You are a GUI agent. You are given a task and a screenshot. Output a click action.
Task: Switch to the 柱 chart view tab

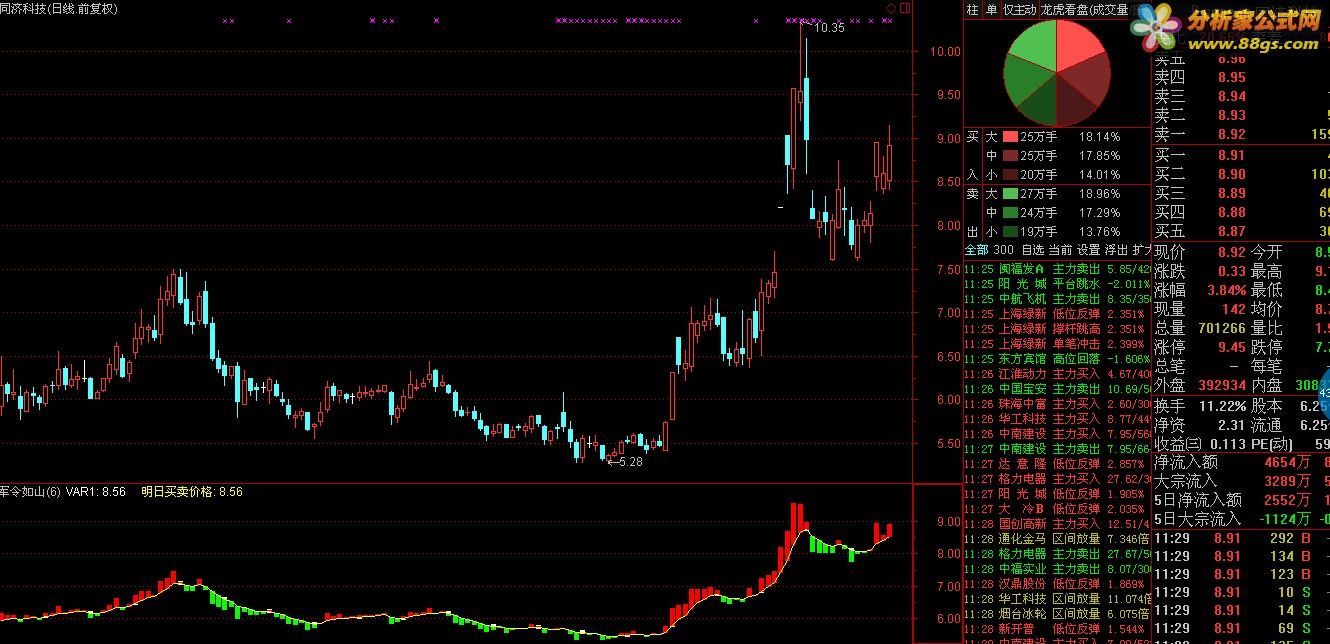(x=972, y=9)
